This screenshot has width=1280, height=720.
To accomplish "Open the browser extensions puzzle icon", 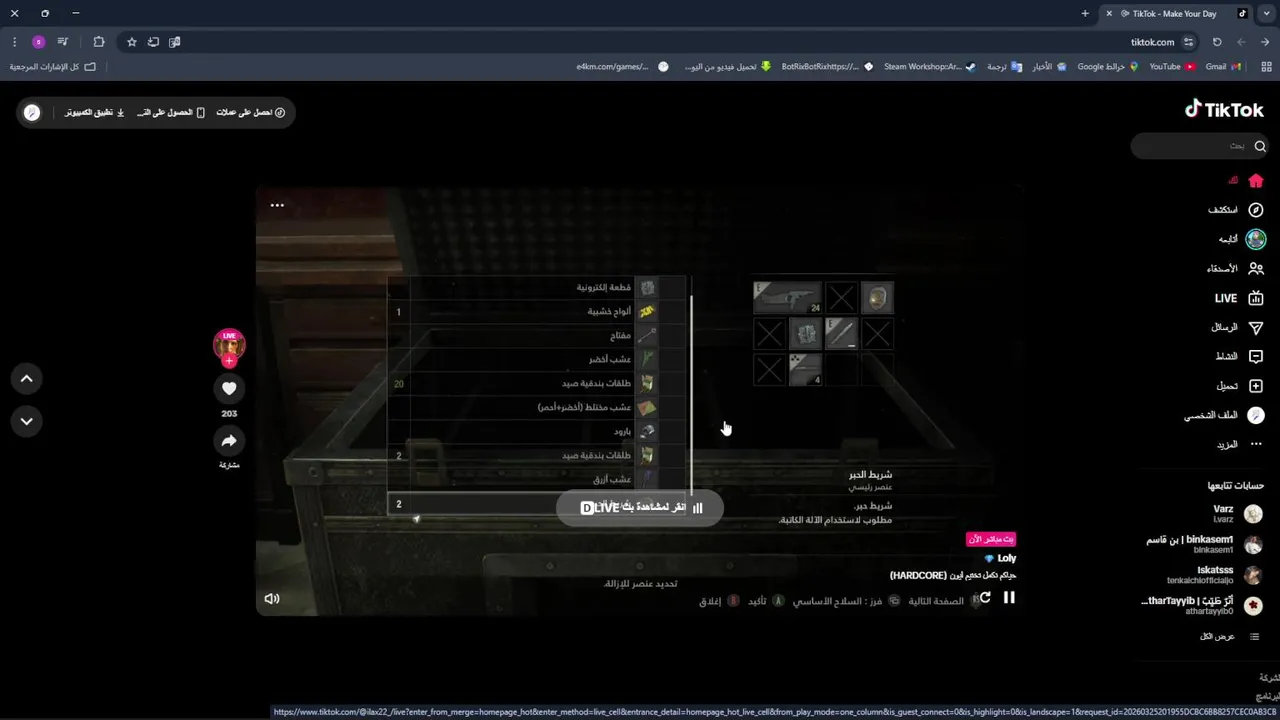I will pyautogui.click(x=98, y=42).
